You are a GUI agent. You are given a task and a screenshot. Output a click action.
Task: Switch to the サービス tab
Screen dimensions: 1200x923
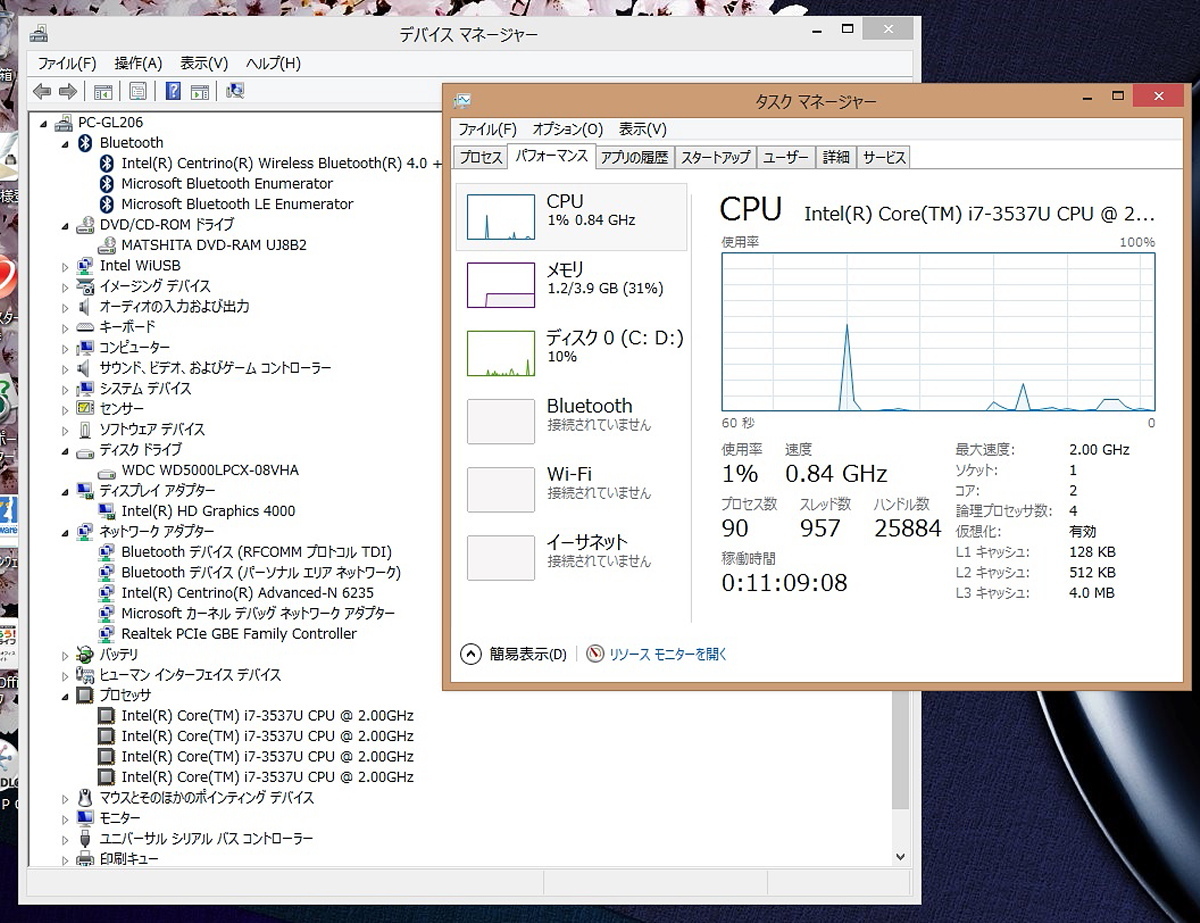(884, 157)
